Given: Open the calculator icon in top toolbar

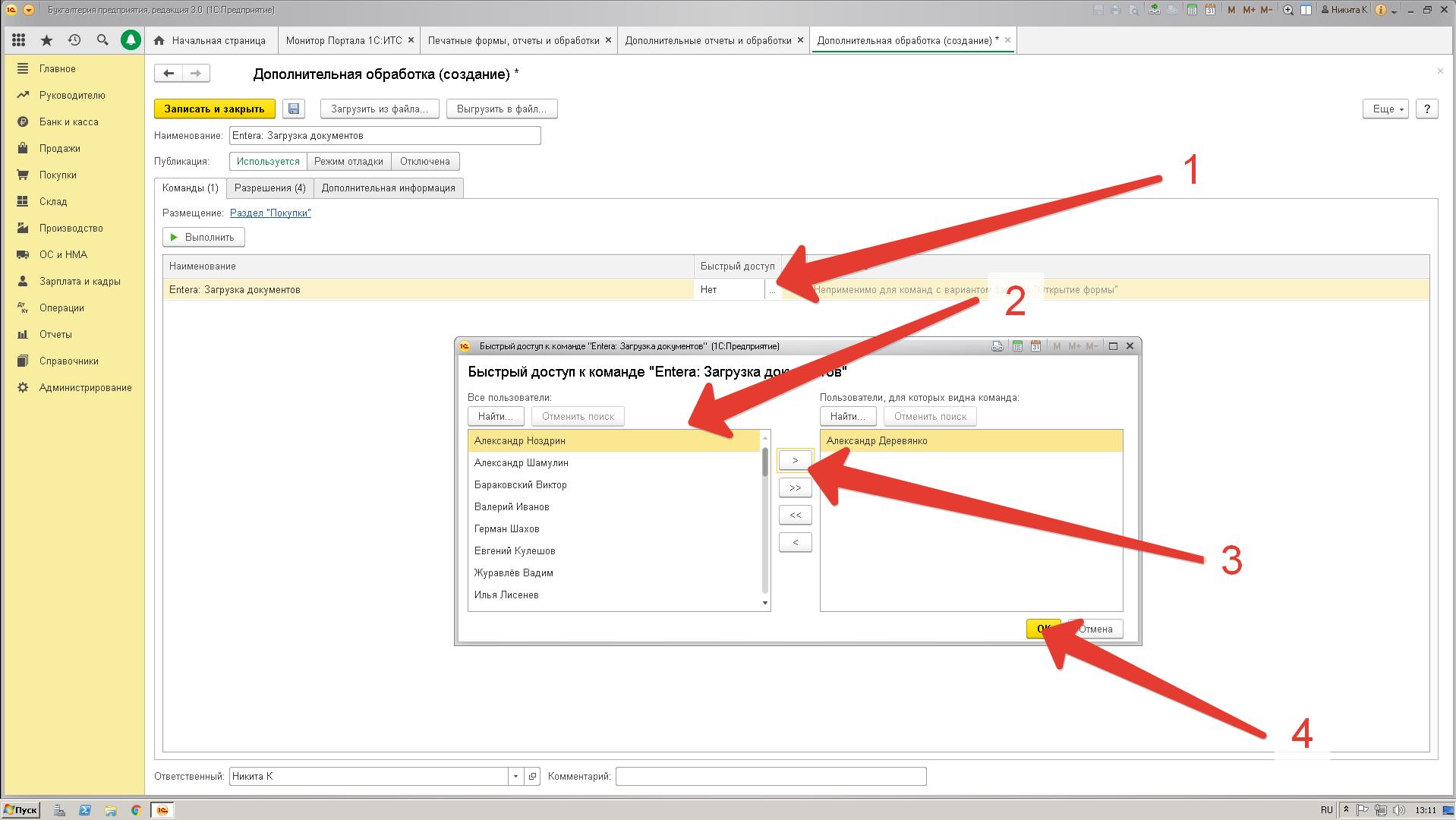Looking at the screenshot, I should pos(1192,10).
